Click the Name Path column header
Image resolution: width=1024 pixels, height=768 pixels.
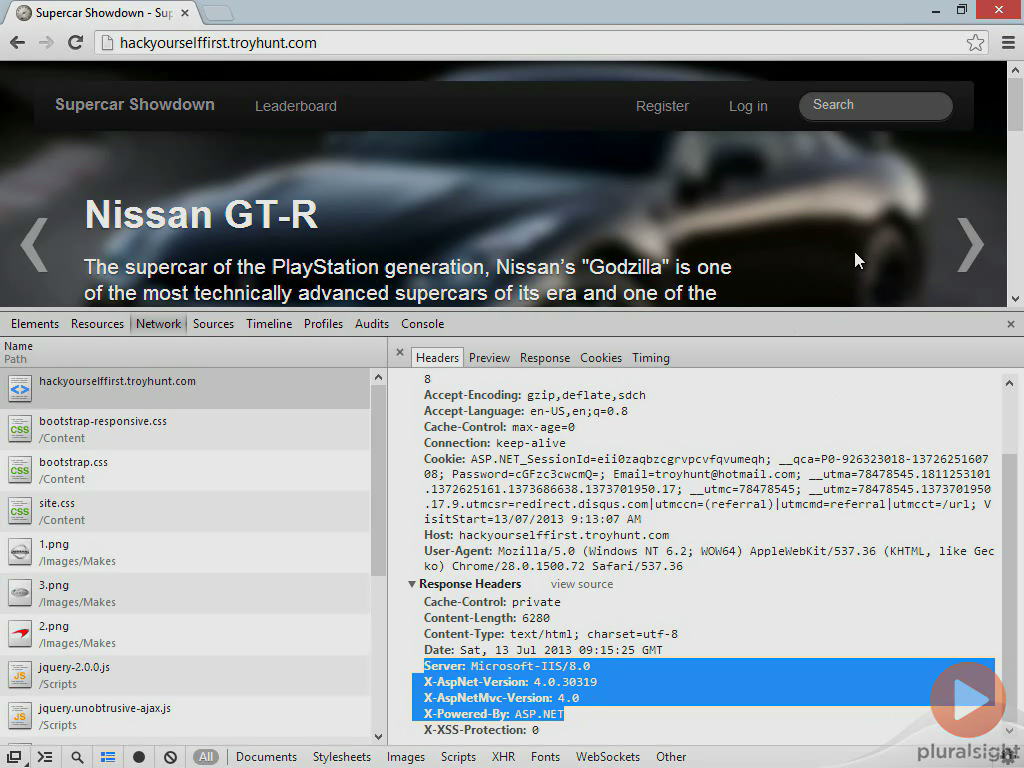193,352
